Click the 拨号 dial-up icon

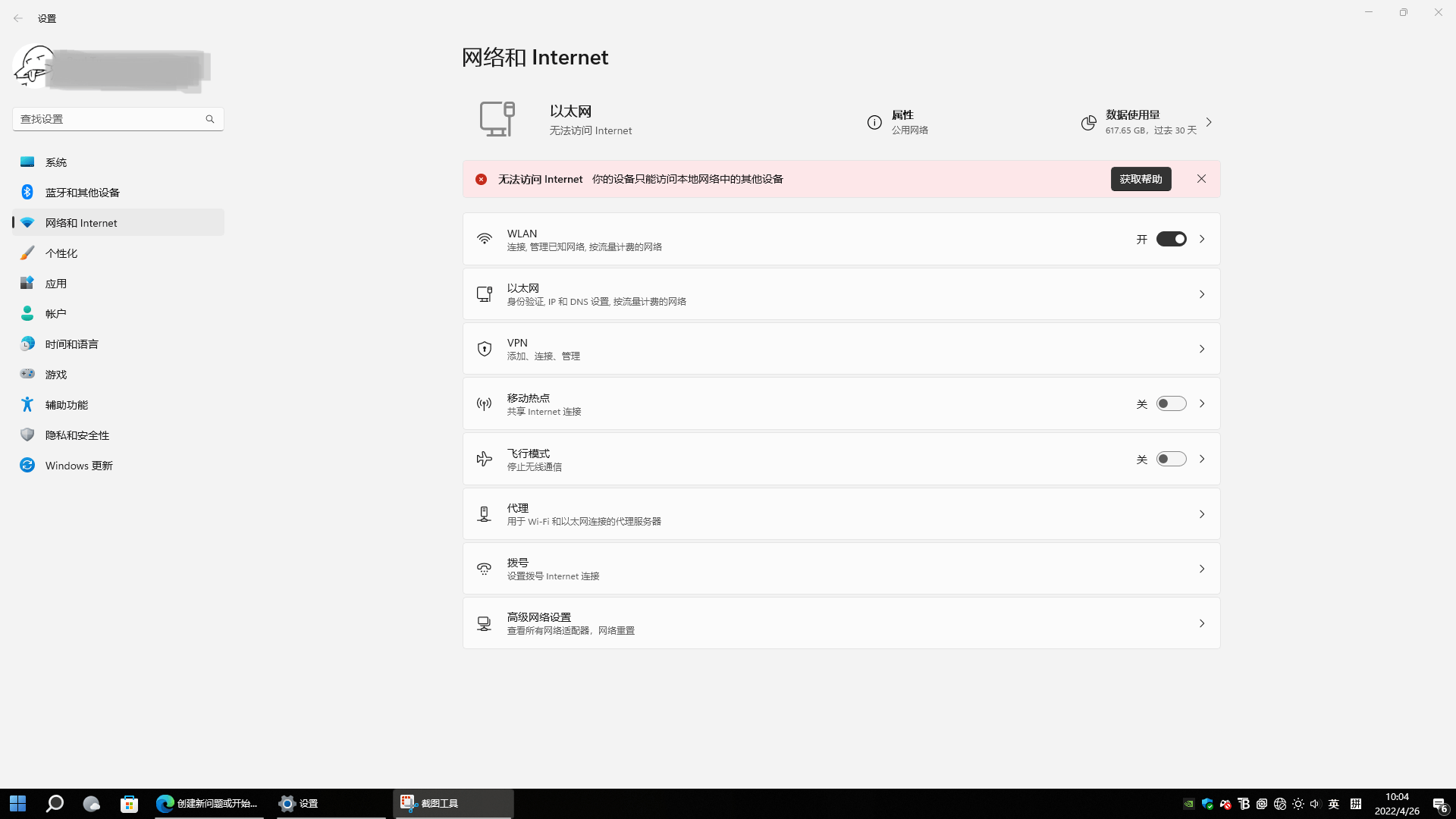485,569
